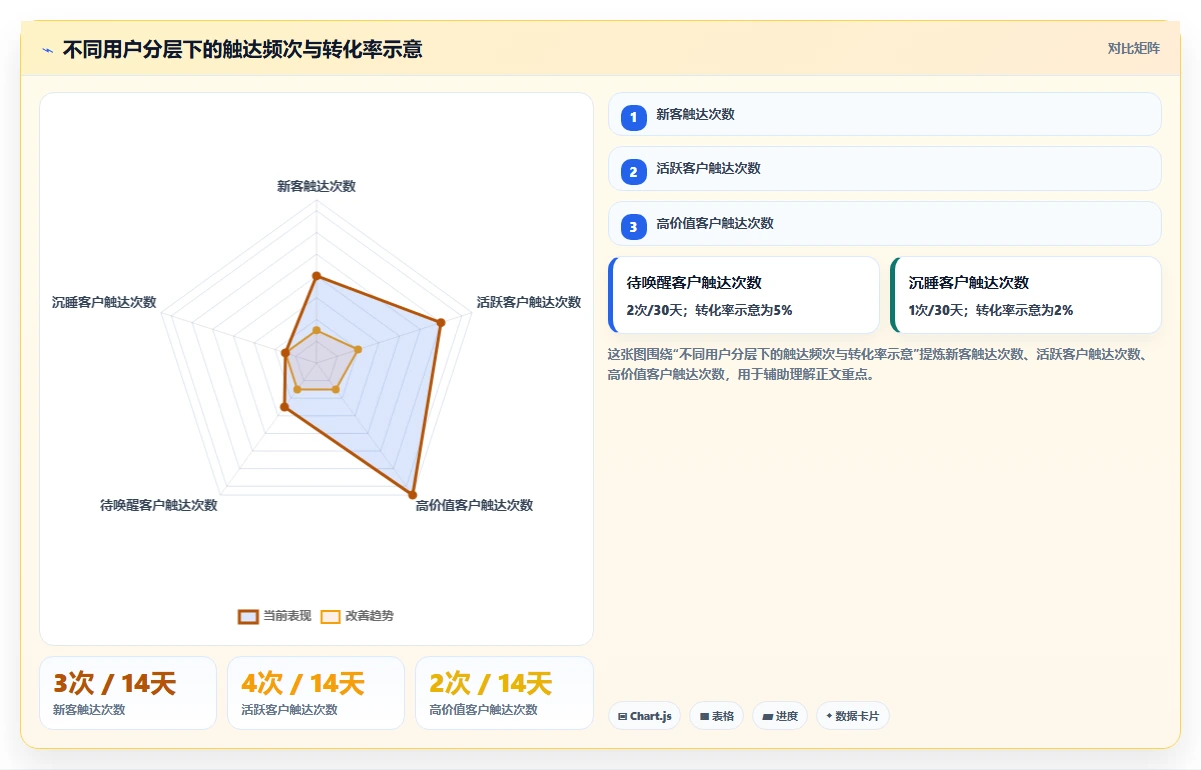Click the Chart.js tag
Viewport: 1201px width, 770px height.
[x=644, y=716]
